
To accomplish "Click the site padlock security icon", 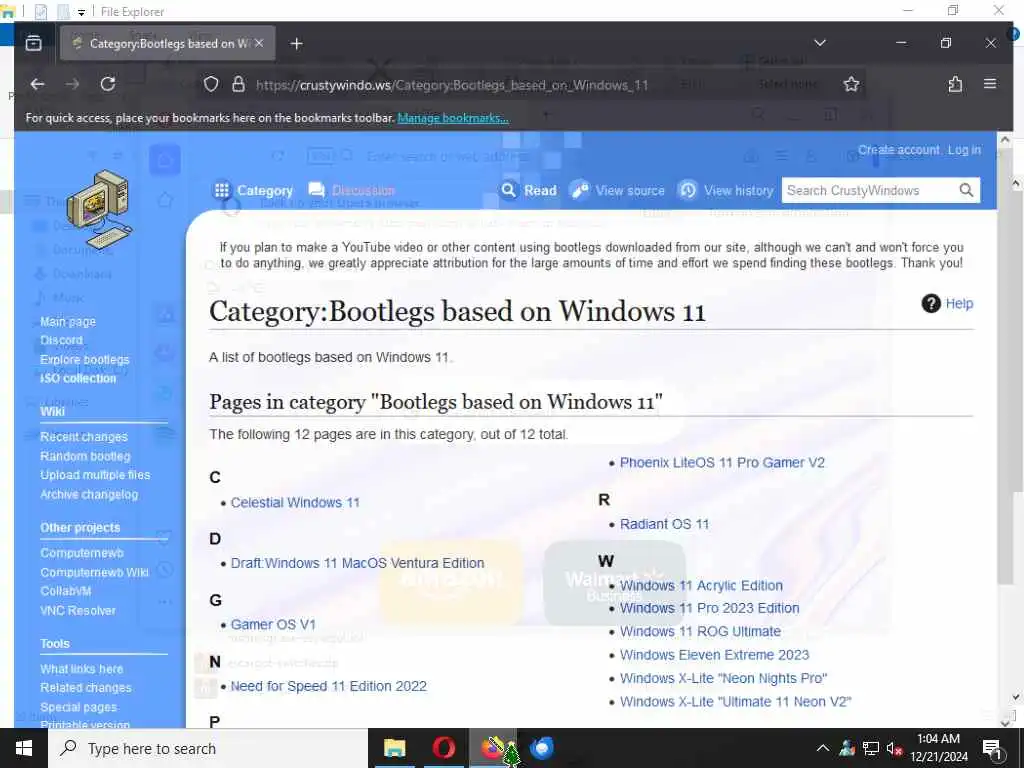I will 238,84.
